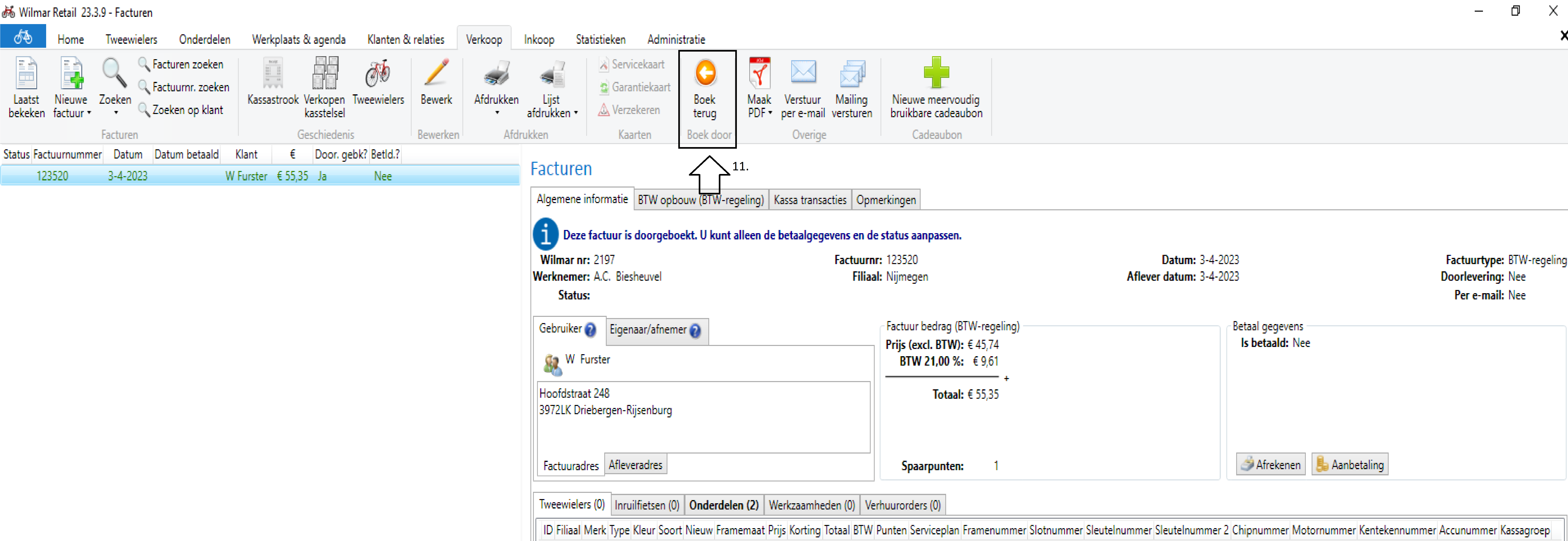Sort by Factuurnummer column header

(x=68, y=155)
